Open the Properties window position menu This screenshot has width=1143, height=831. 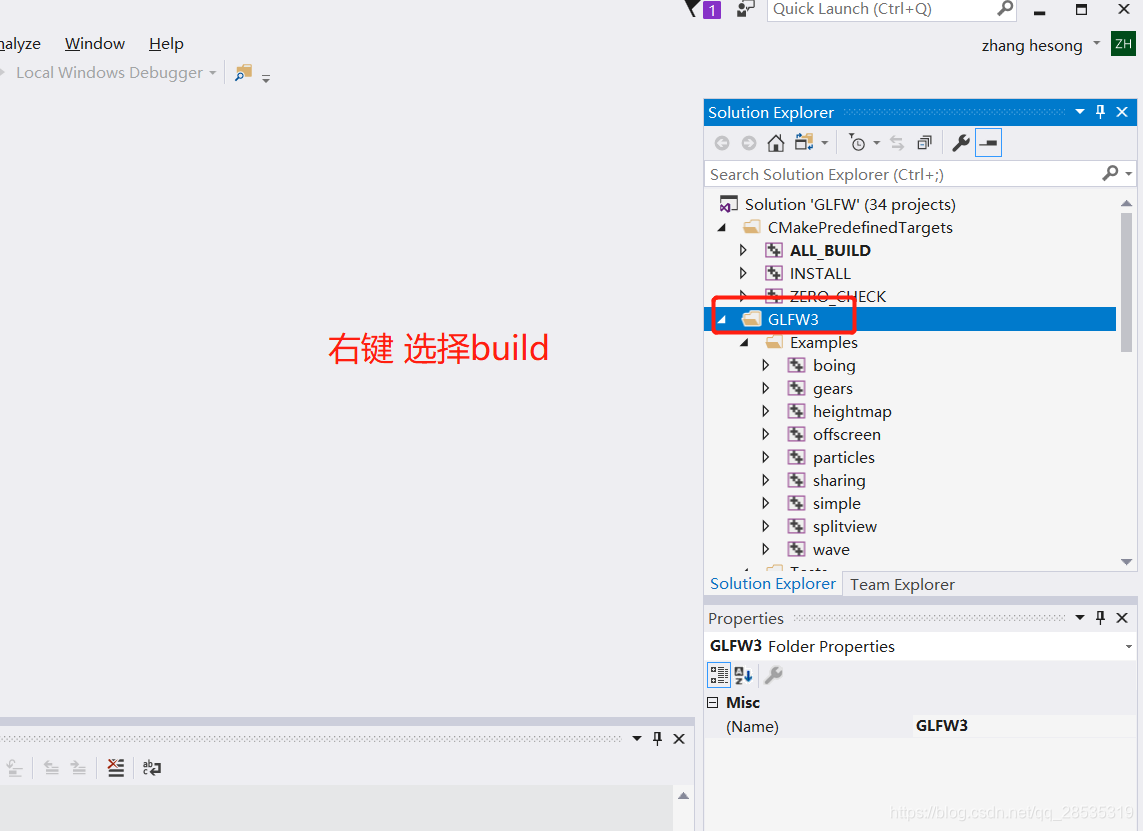(x=1080, y=618)
